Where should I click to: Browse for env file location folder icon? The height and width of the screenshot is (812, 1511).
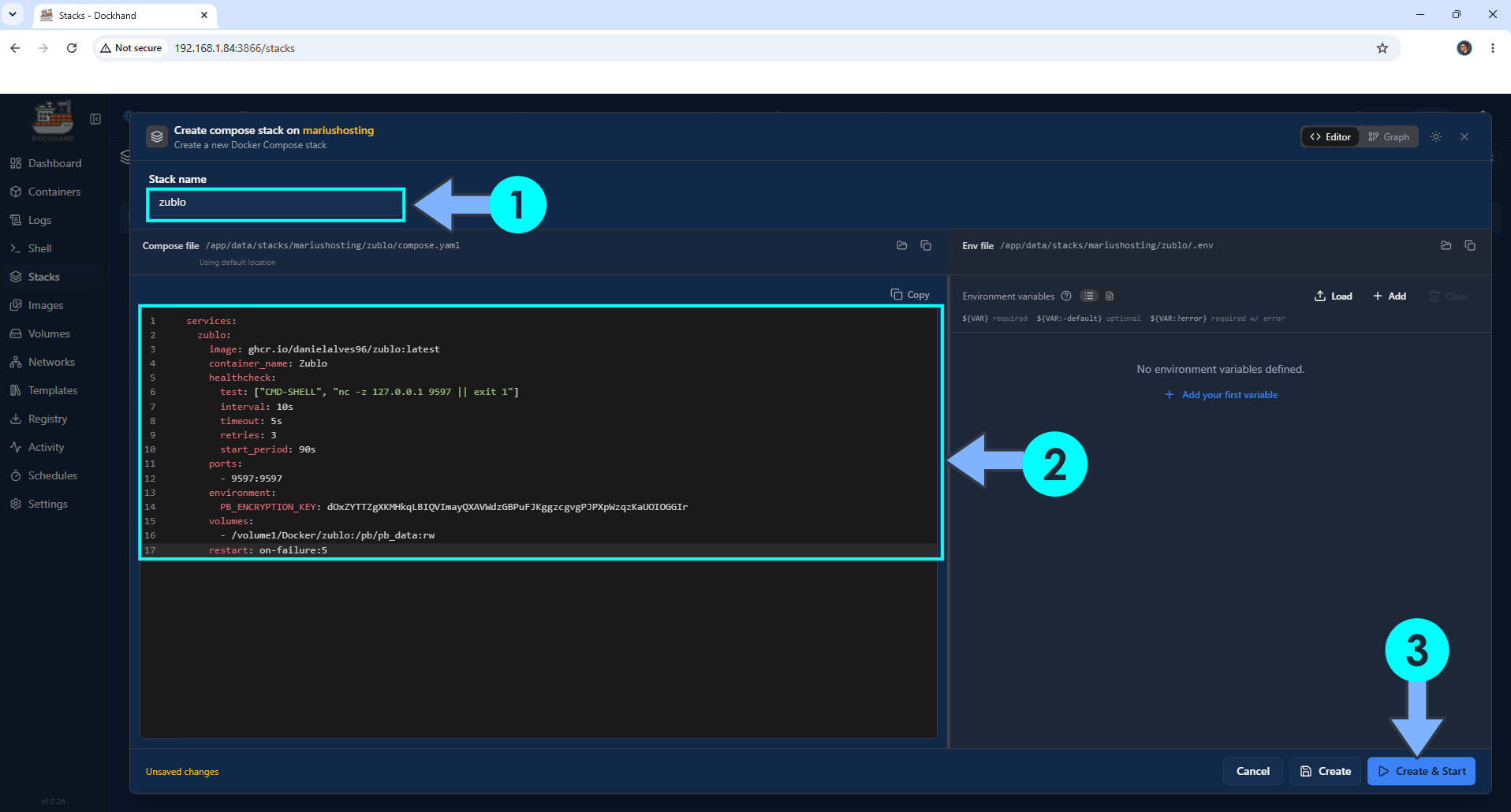point(1446,246)
